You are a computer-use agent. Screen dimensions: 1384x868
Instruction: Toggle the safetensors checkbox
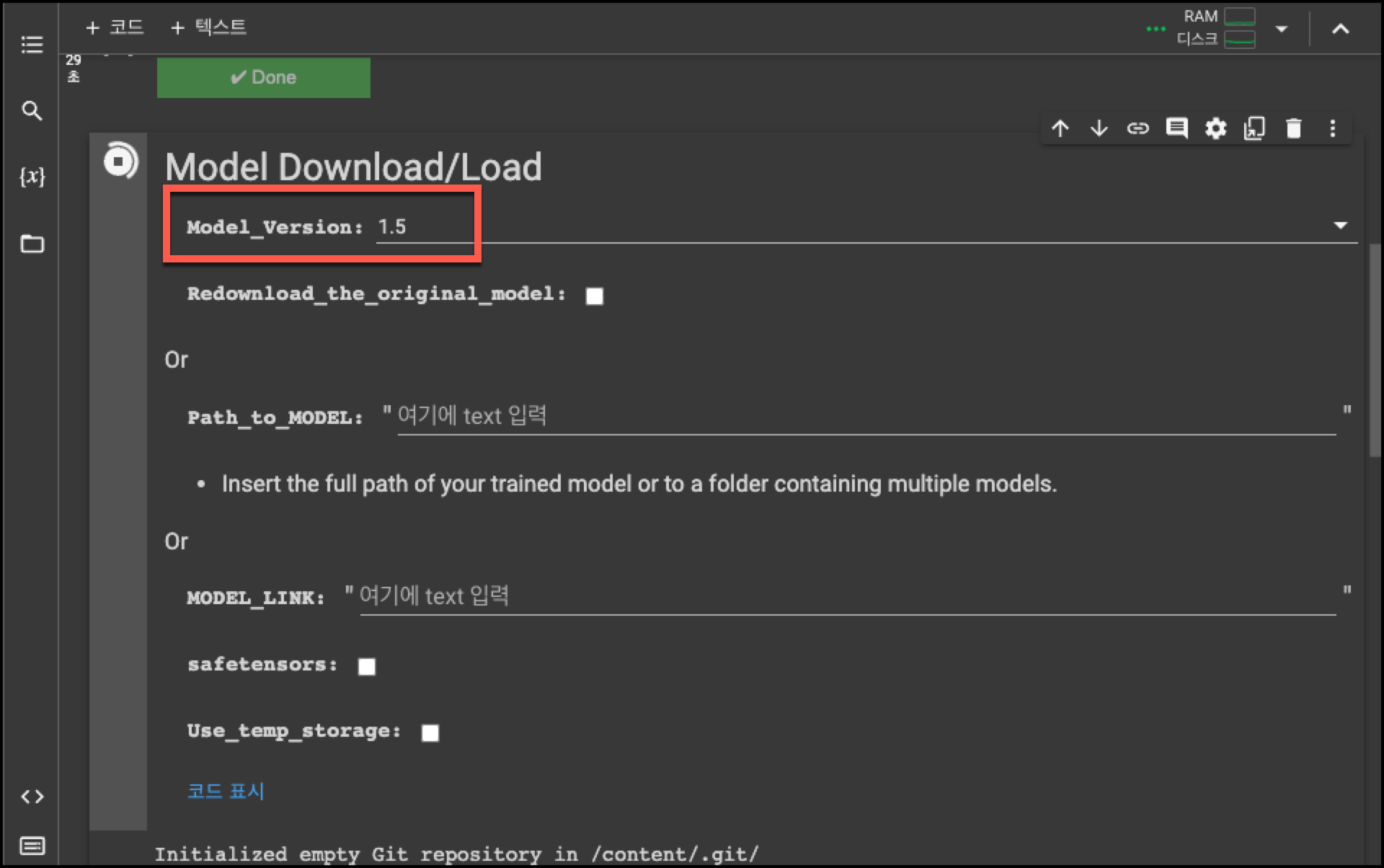[x=367, y=667]
